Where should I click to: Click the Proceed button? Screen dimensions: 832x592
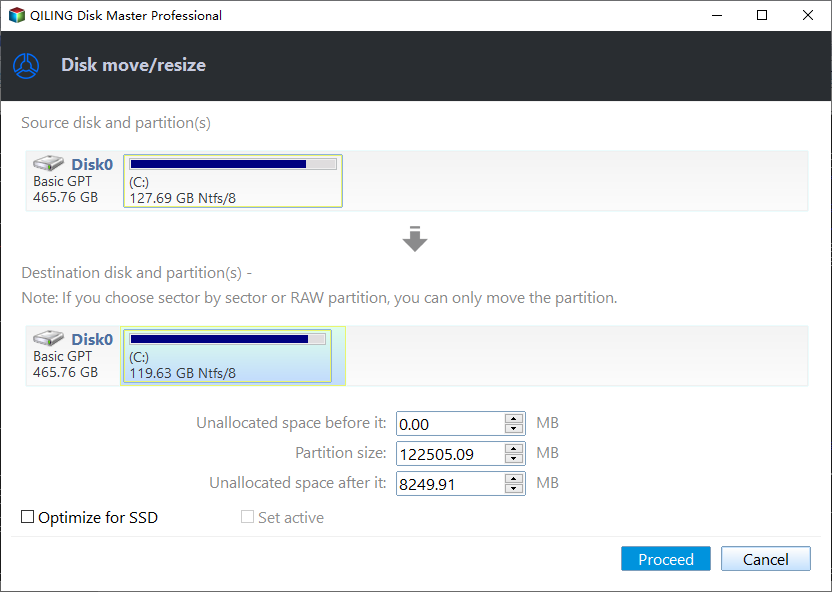[665, 559]
